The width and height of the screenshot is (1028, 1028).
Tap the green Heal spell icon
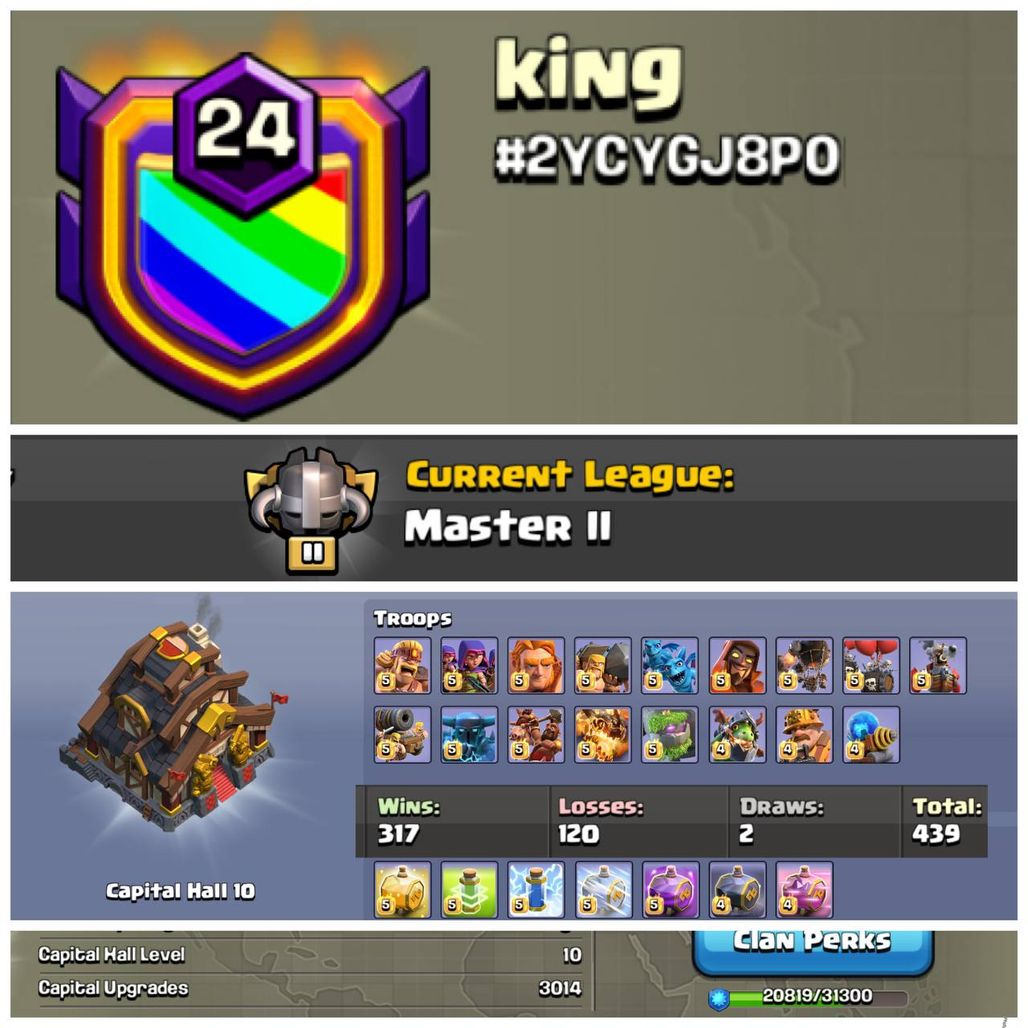(x=469, y=890)
